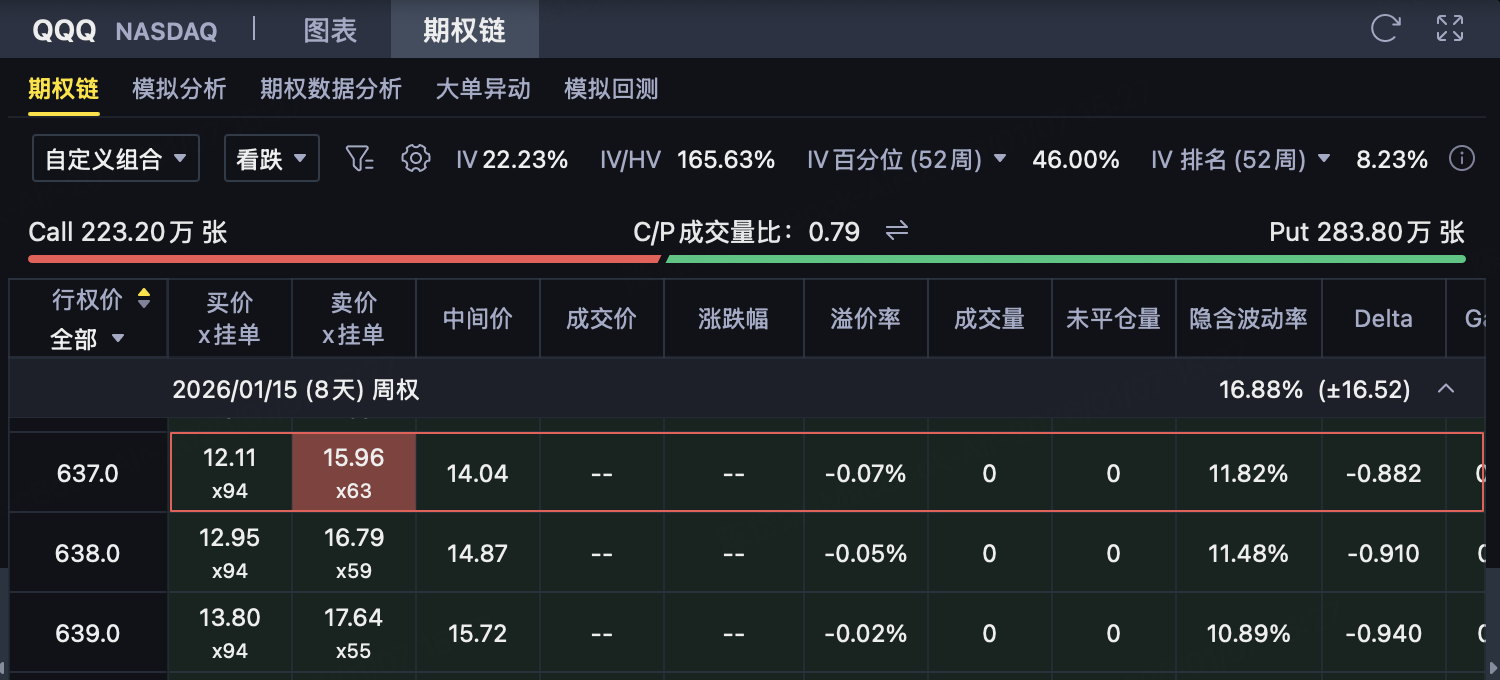Viewport: 1500px width, 680px height.
Task: Sort by strike price arrows icon
Action: (x=144, y=298)
